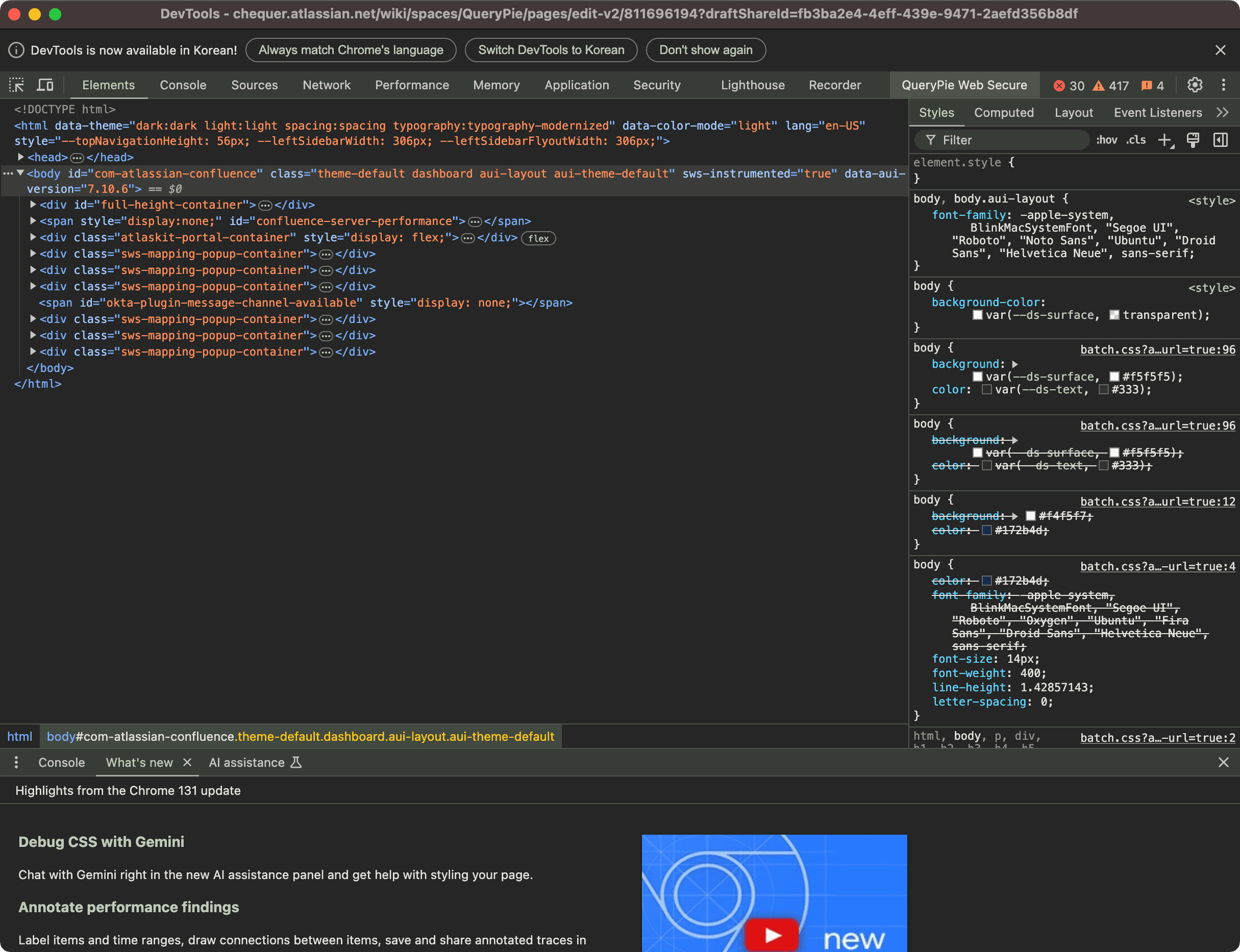1240x952 pixels.
Task: Open the drawer three-dot menu
Action: point(16,762)
